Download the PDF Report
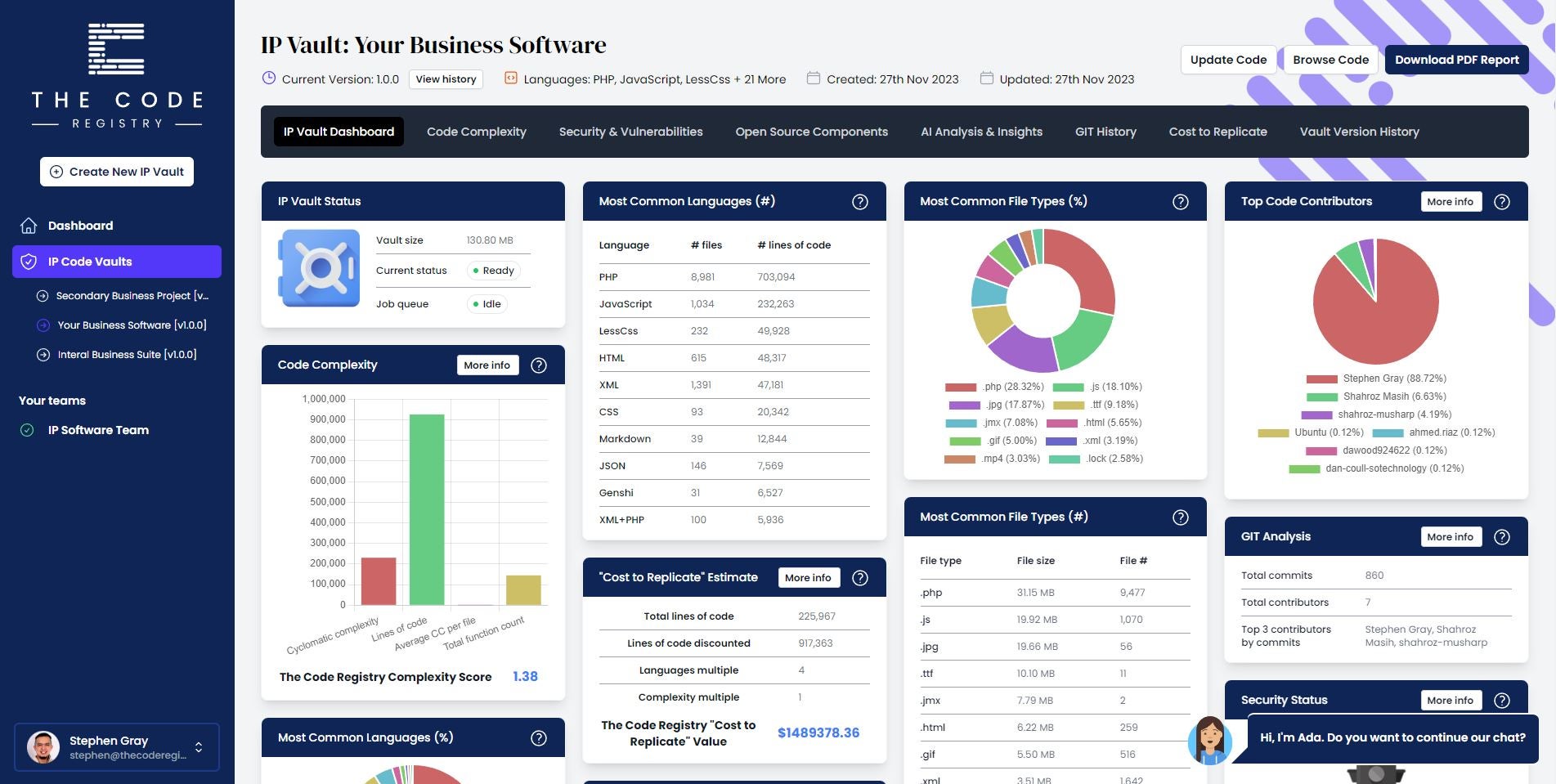1556x784 pixels. click(1456, 60)
